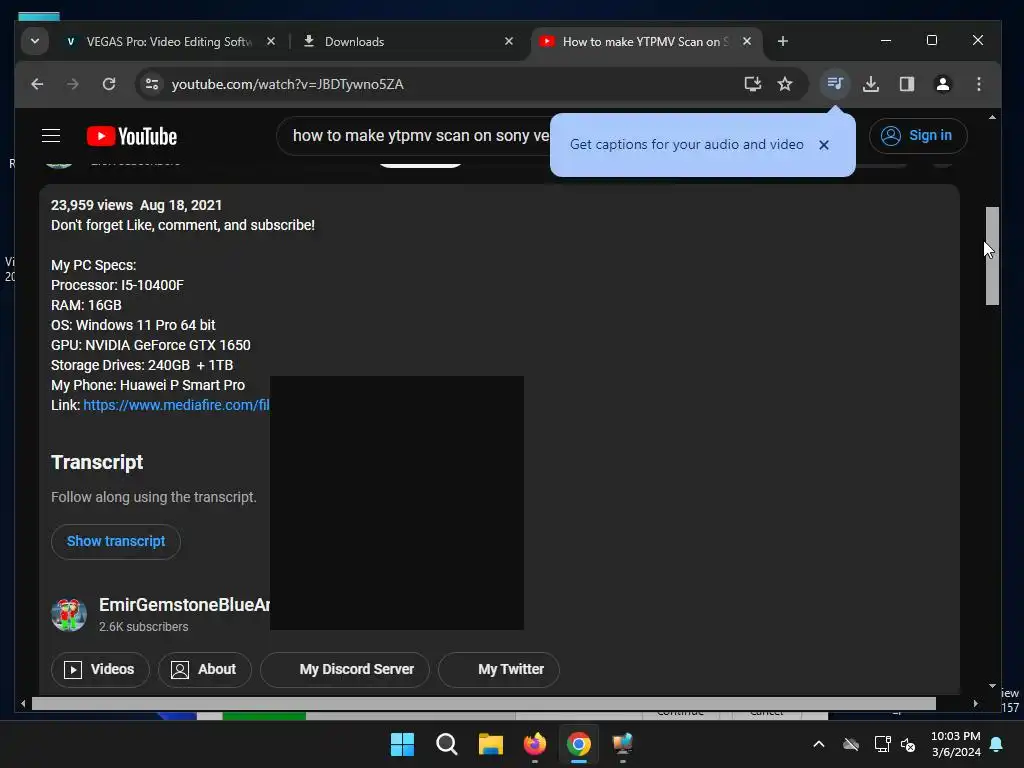
Task: Click the scrollbar up arrow
Action: point(992,118)
